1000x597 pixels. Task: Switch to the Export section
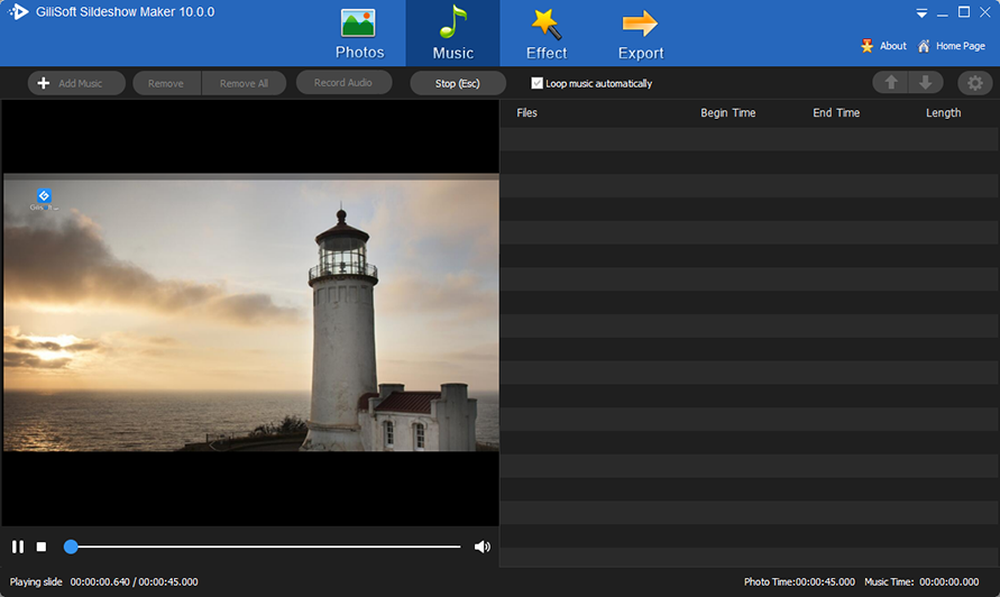click(x=640, y=33)
